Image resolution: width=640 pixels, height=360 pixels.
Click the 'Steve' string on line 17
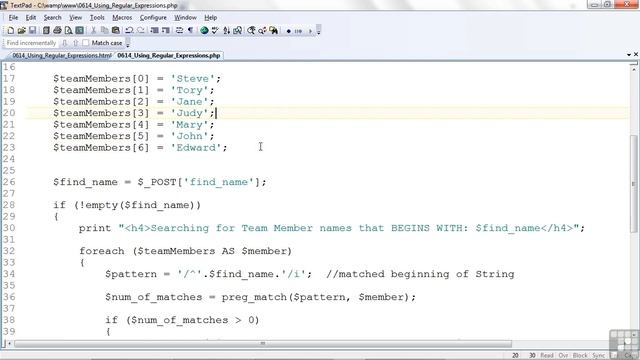193,78
